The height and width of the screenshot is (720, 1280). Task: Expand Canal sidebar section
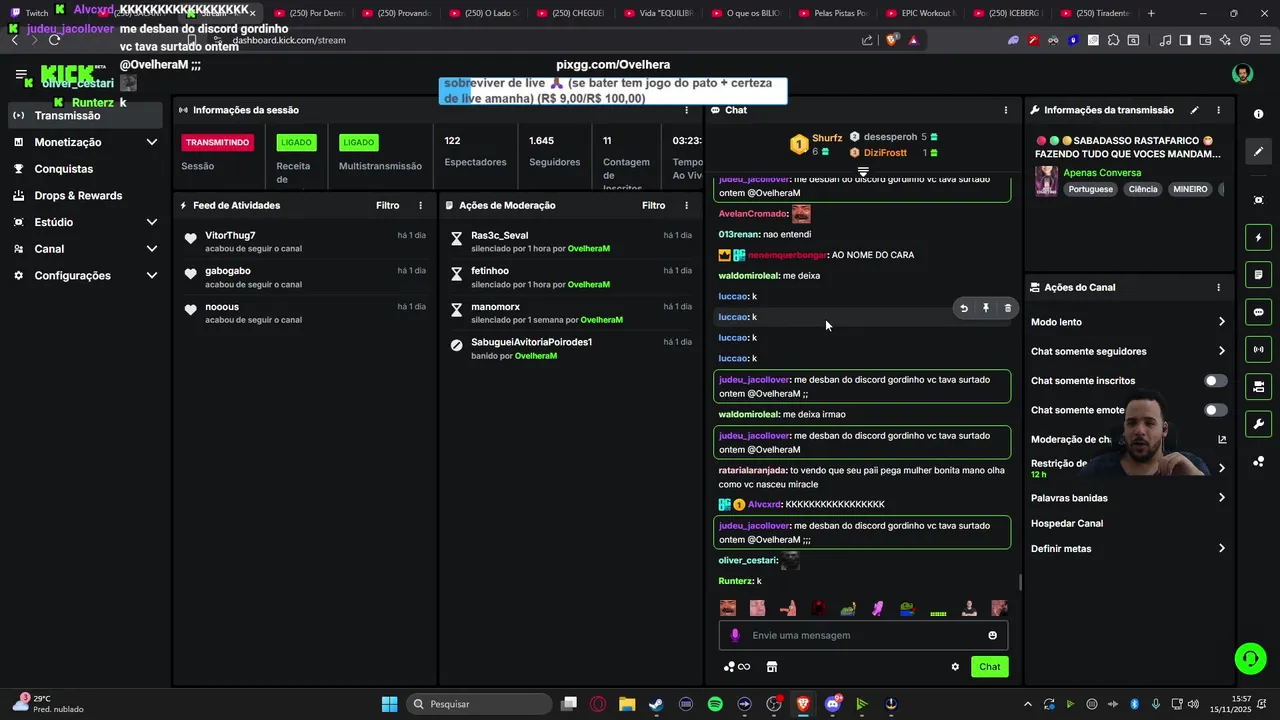click(x=152, y=249)
